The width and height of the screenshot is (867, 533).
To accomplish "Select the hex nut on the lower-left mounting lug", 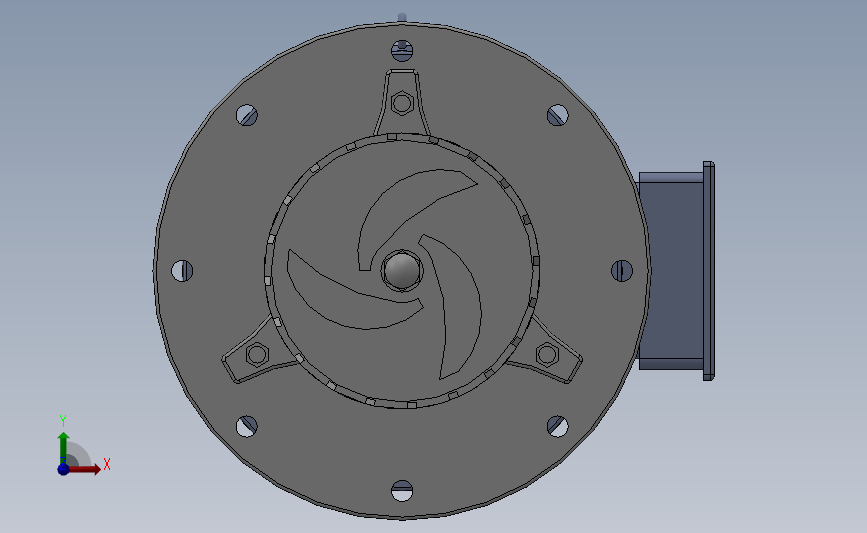I will (x=257, y=354).
